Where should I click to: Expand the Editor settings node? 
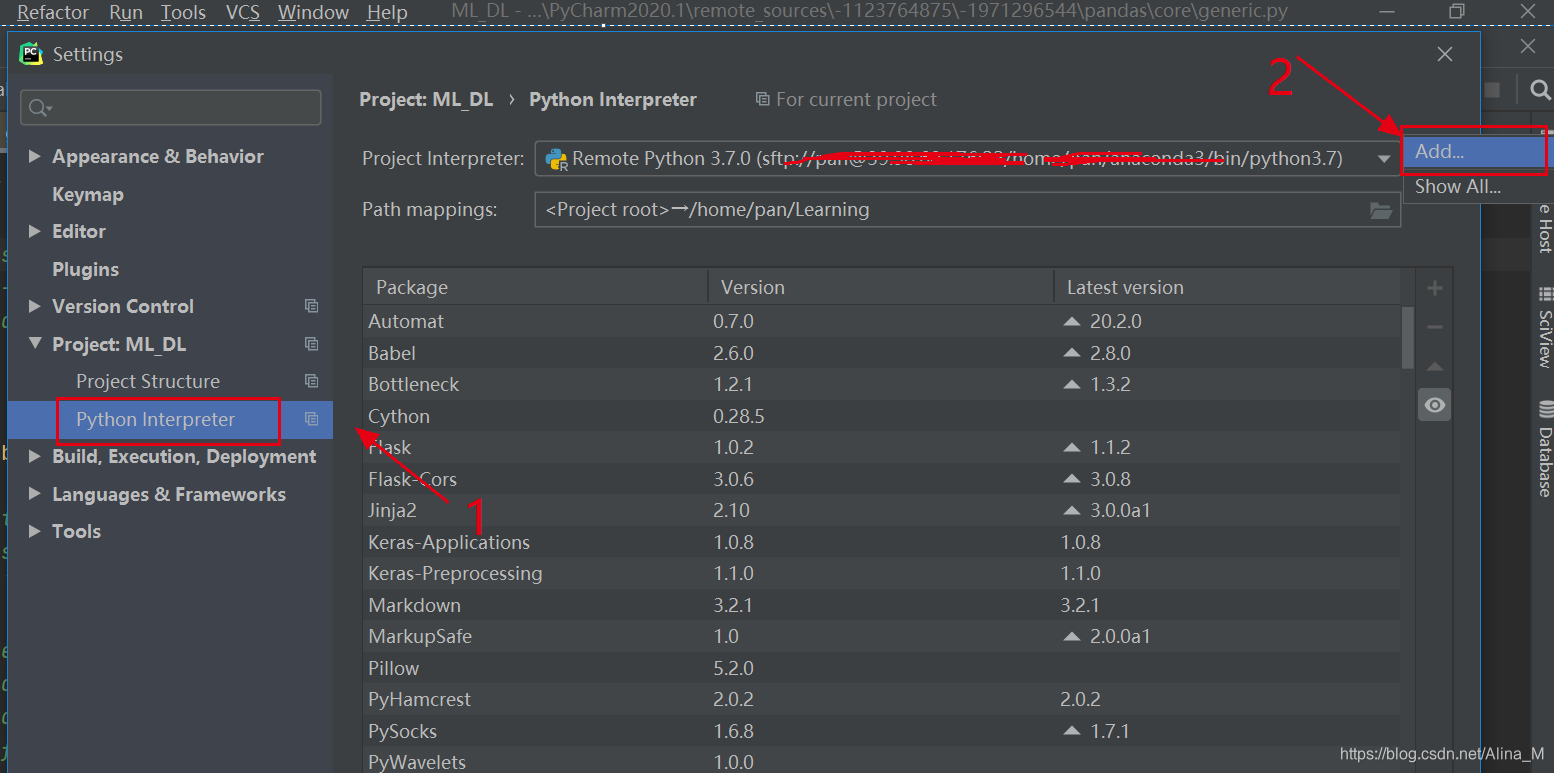coord(35,231)
